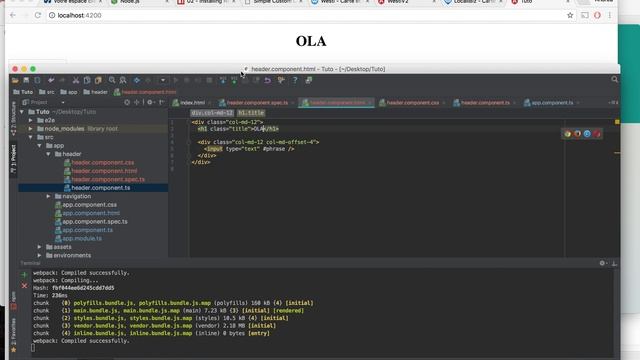
Task: Open in Firefox via editor browser icon
Action: pyautogui.click(x=577, y=134)
